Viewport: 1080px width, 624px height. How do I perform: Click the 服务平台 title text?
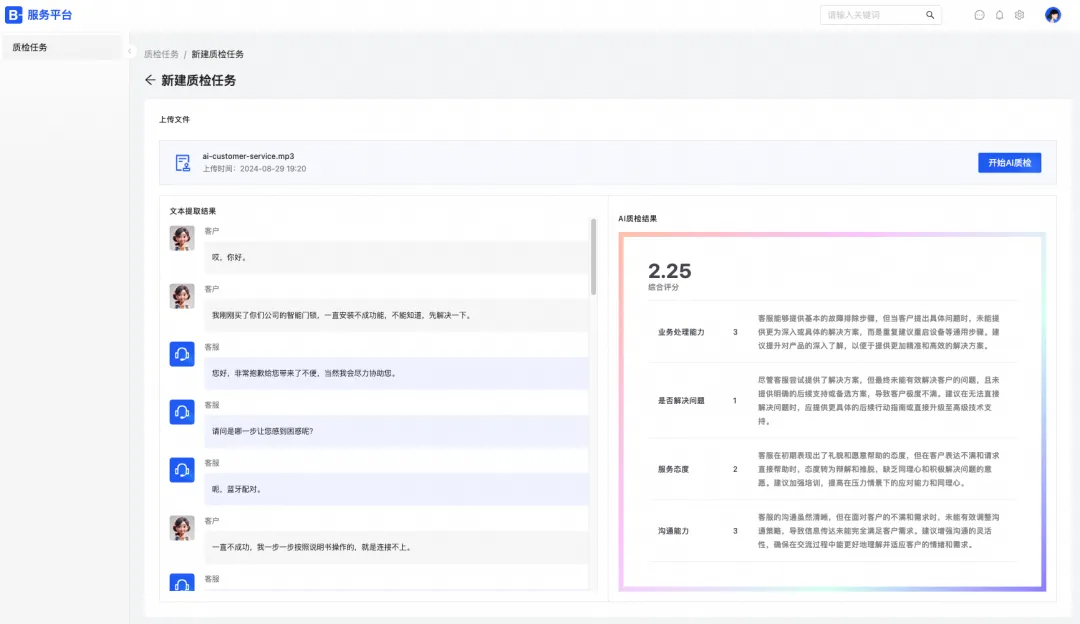tap(50, 14)
